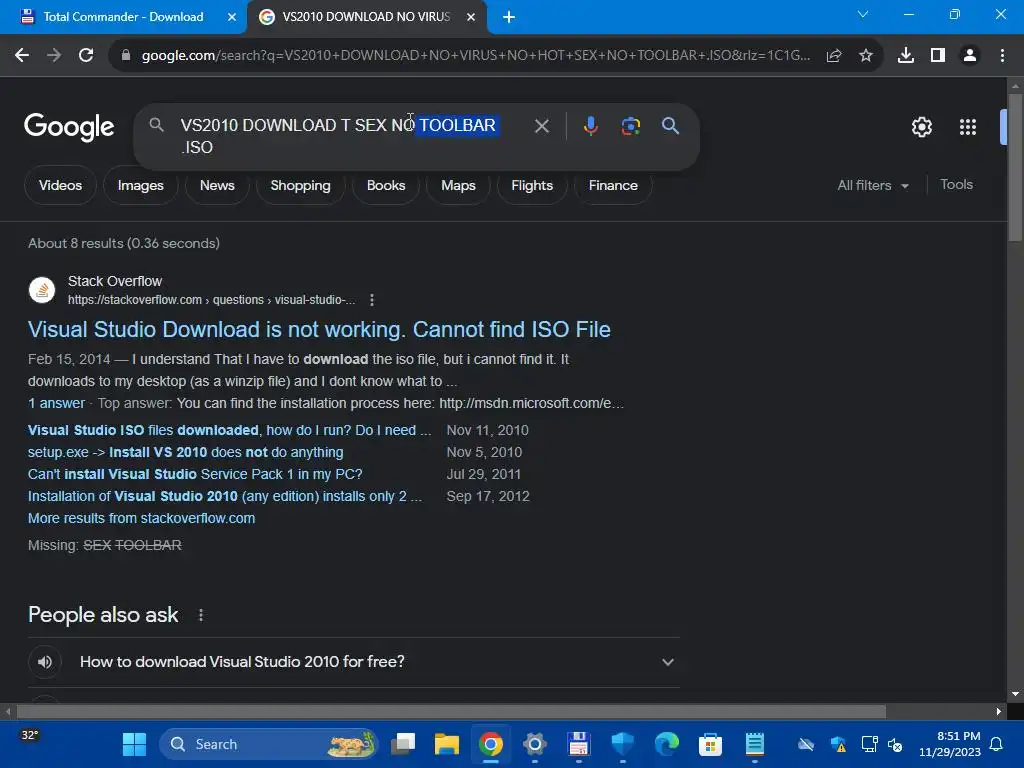Click the scrollbar down arrow

coord(1015,694)
